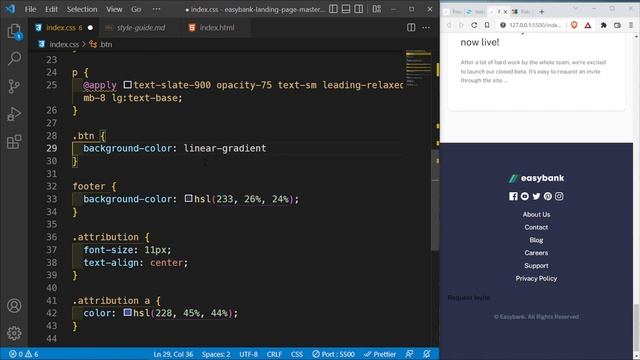Click index.css in the breadcrumb
The image size is (640, 360).
click(64, 44)
